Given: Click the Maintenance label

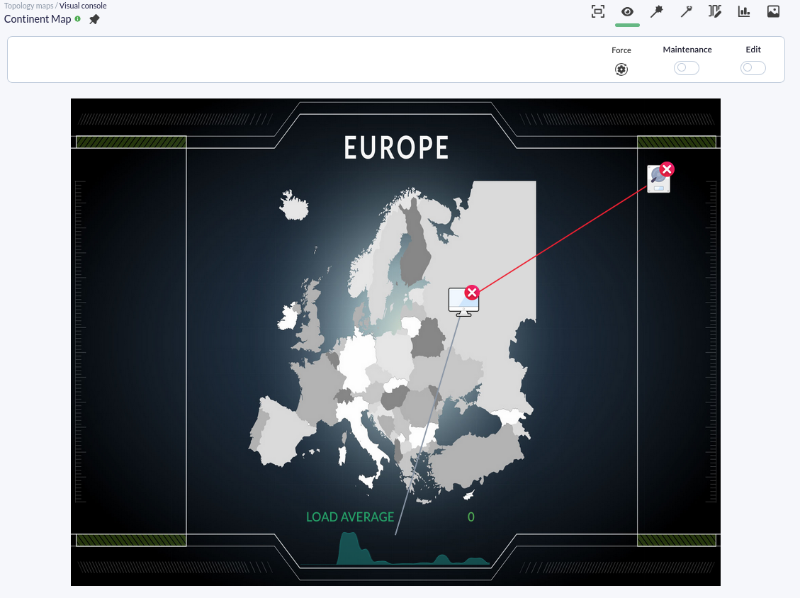Looking at the screenshot, I should pyautogui.click(x=687, y=49).
